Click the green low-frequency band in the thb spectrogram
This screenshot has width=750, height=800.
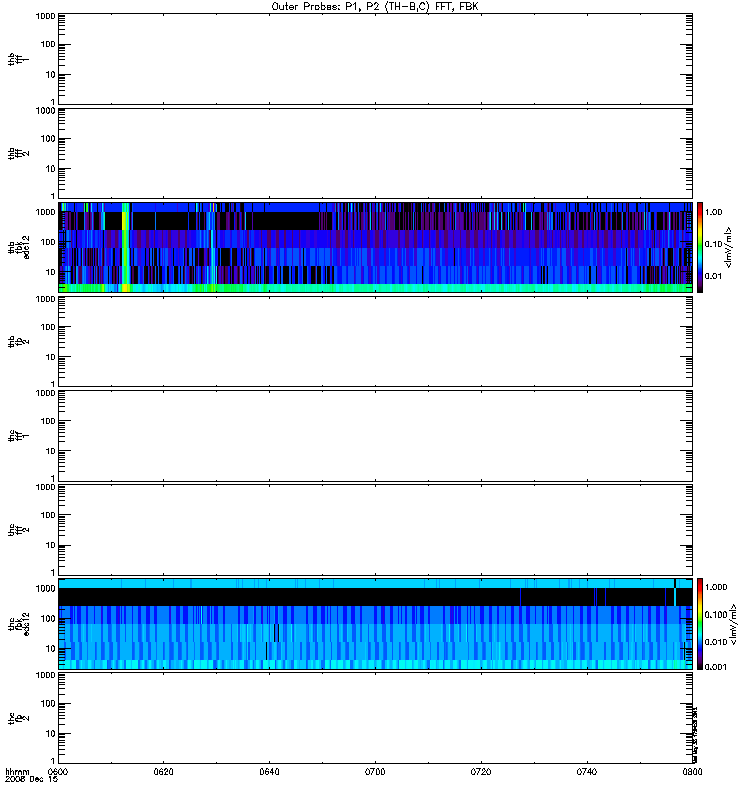pos(375,288)
